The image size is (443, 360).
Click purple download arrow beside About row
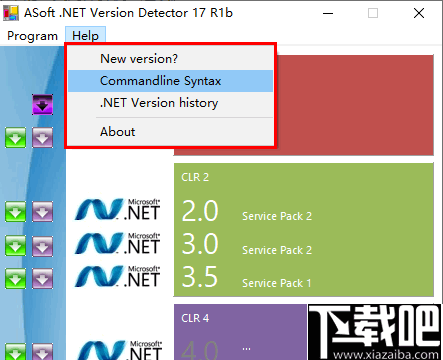(x=42, y=137)
